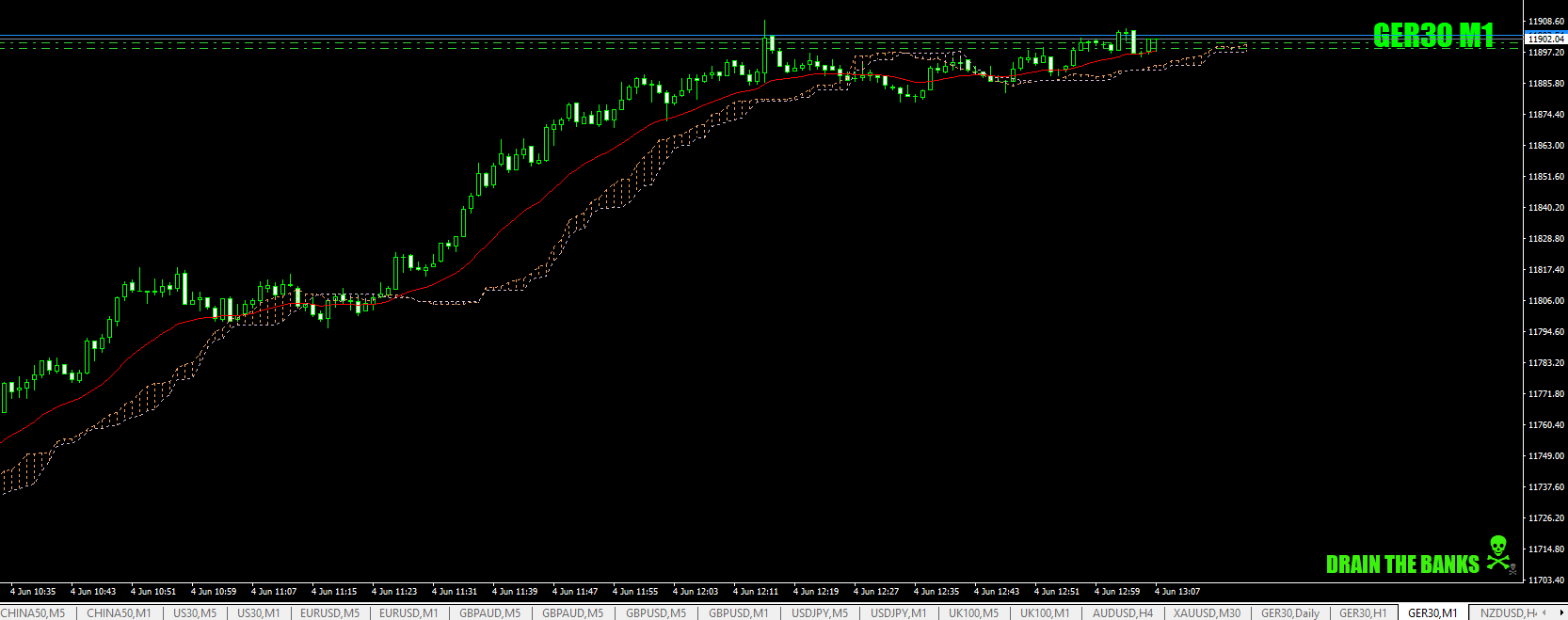The image size is (1568, 620).
Task: Click the active GER30,M1 chart tab
Action: (1432, 612)
